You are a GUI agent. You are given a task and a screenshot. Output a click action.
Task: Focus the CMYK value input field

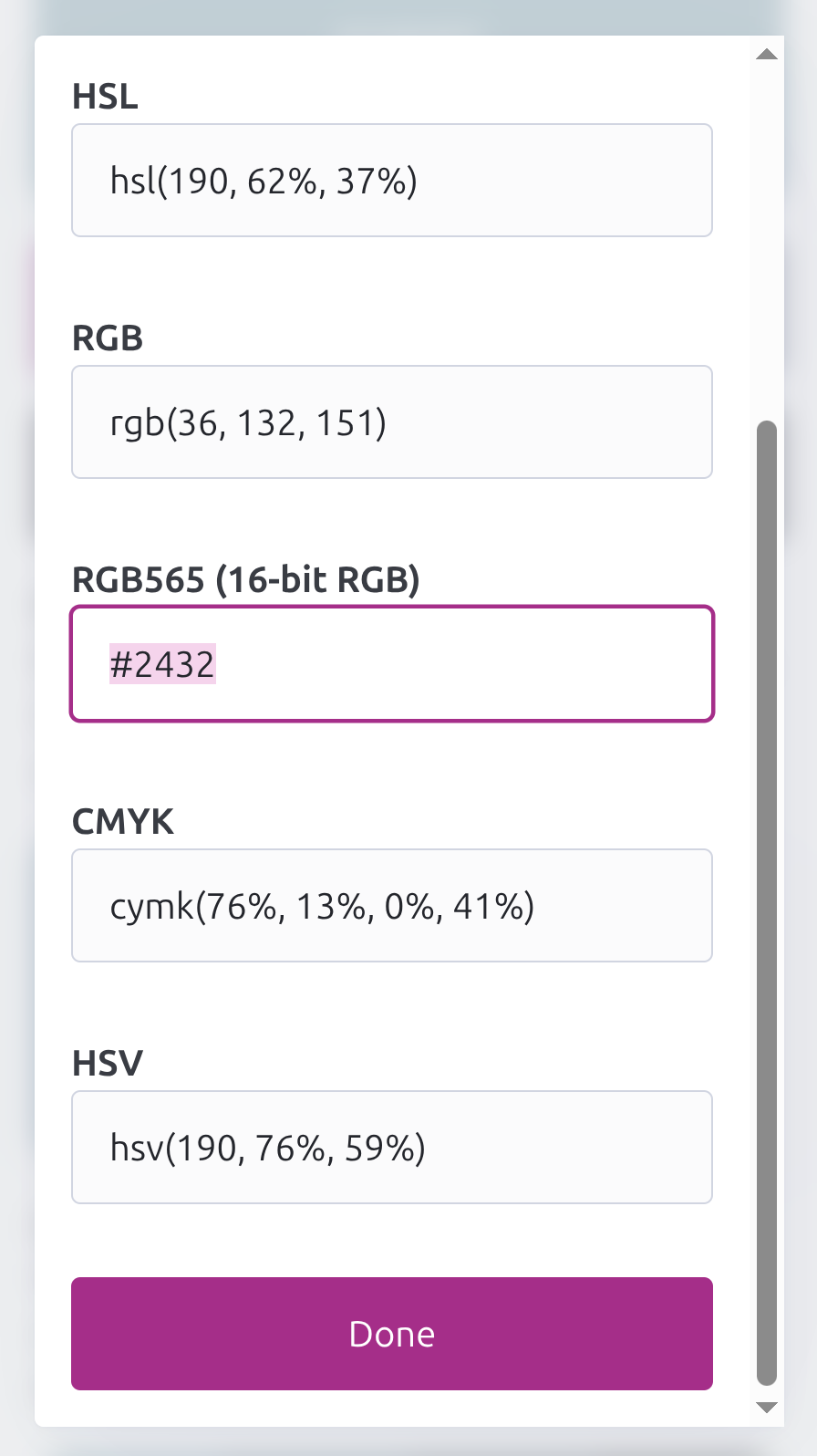tap(392, 906)
